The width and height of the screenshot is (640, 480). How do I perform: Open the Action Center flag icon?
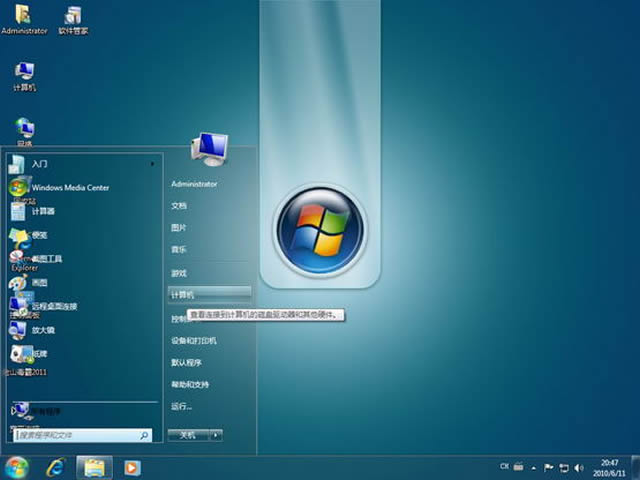click(549, 468)
